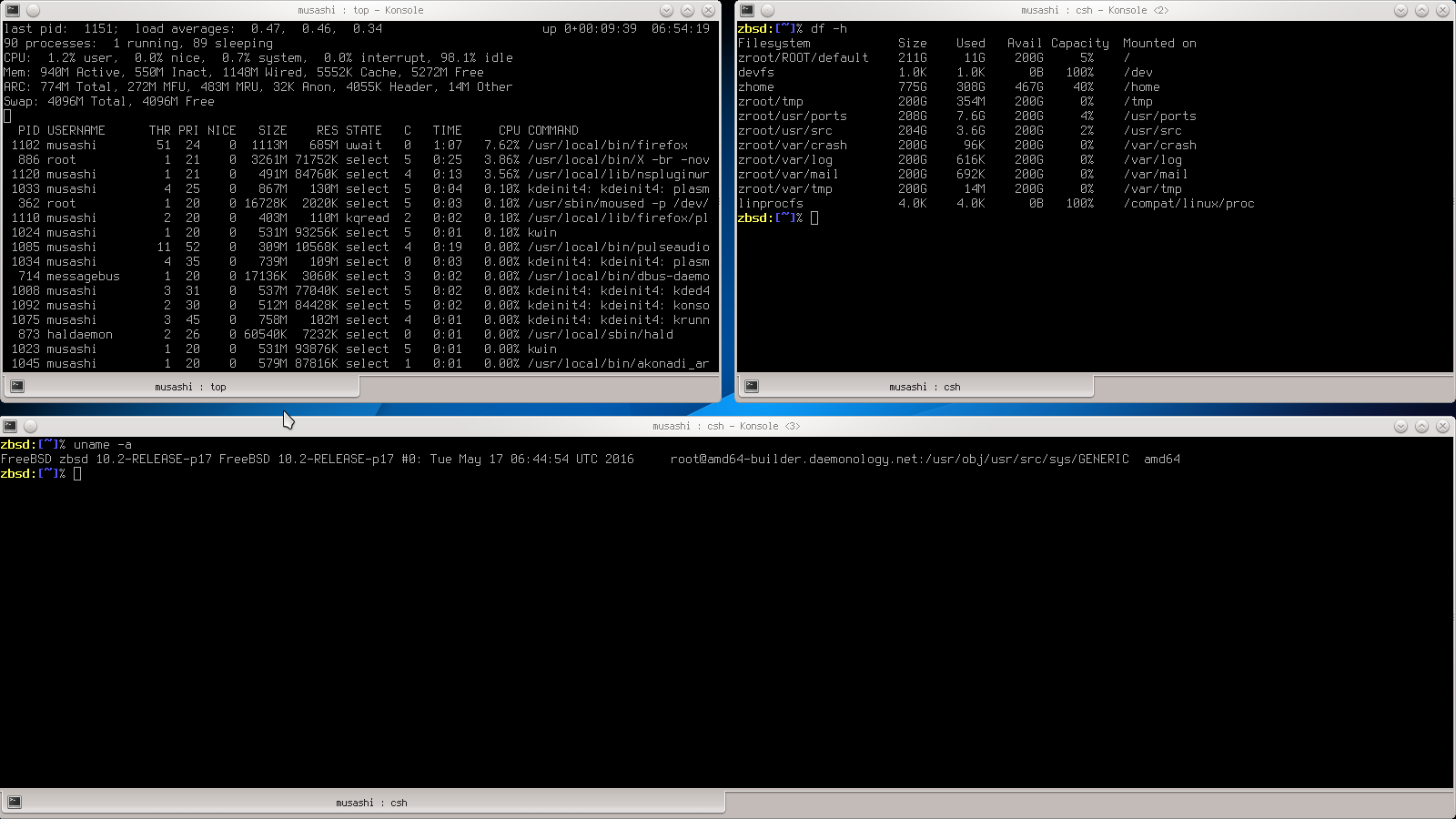Click the 'zroot/usr/ports' filesystem row
The image size is (1456, 819).
click(x=967, y=116)
